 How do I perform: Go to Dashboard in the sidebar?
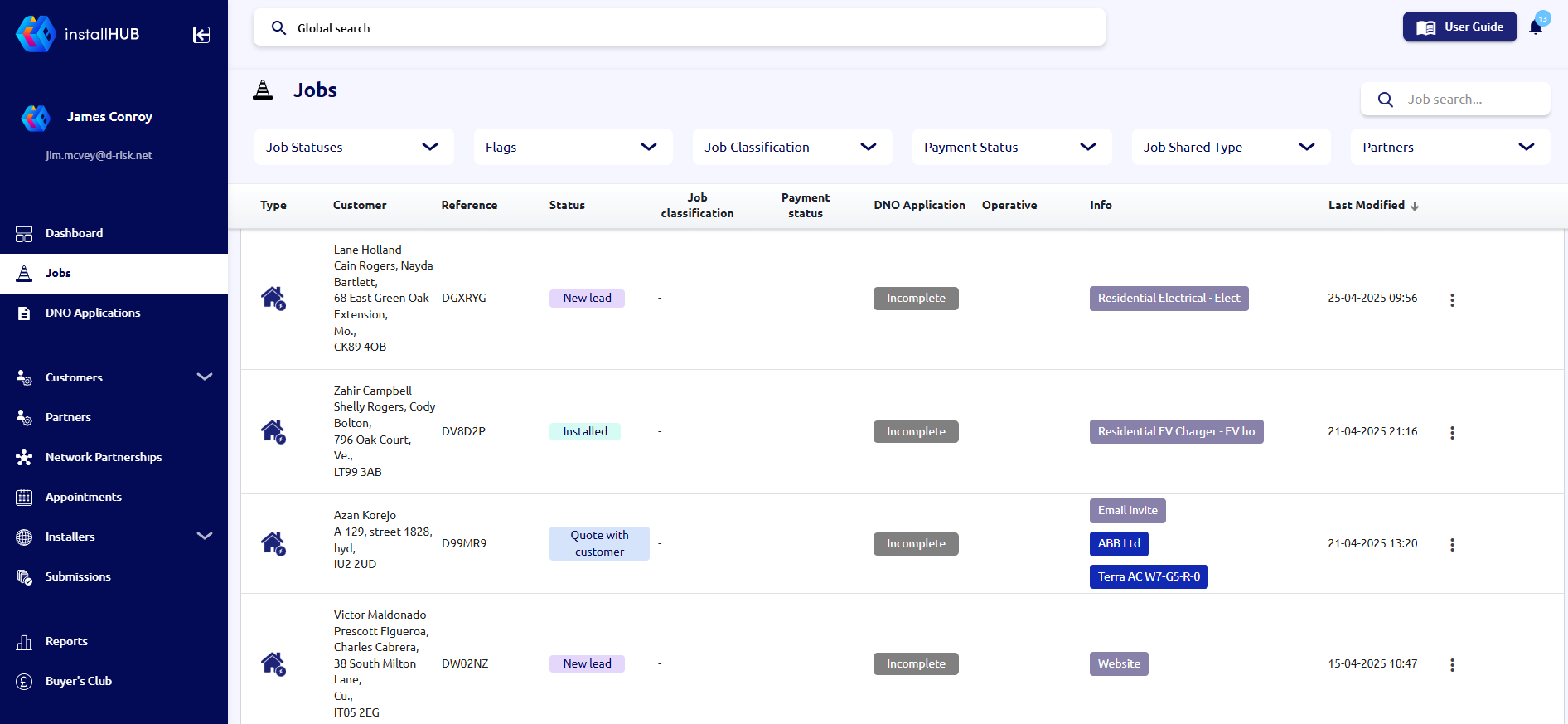74,233
